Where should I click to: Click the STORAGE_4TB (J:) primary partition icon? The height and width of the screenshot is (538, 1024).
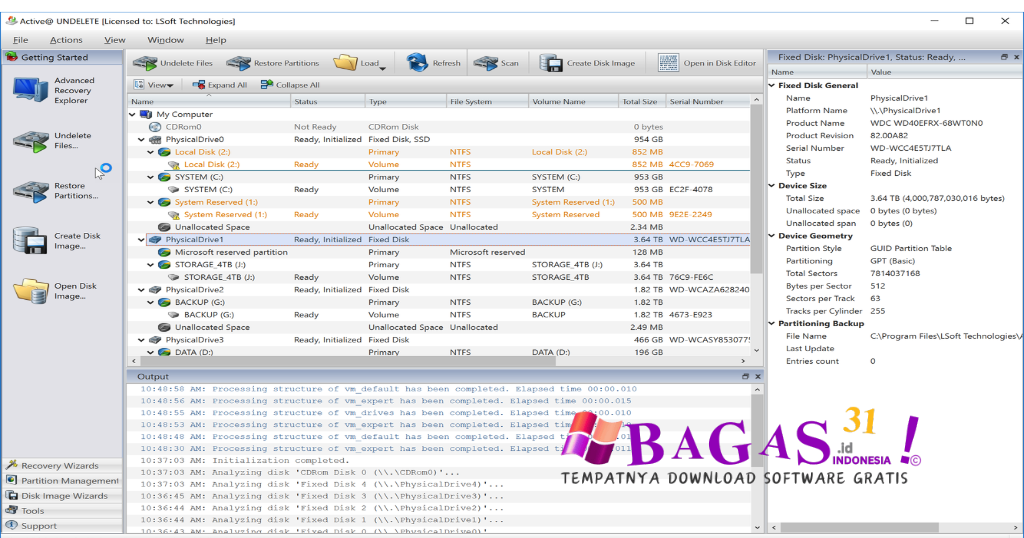coord(165,264)
